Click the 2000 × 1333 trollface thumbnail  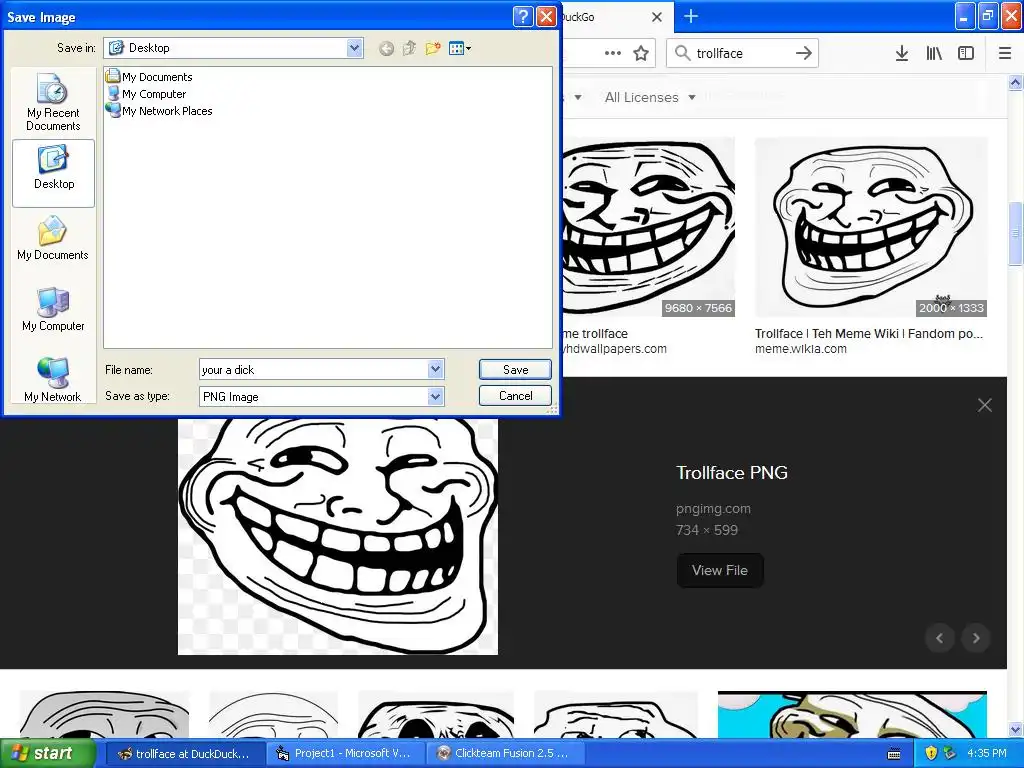pyautogui.click(x=871, y=227)
